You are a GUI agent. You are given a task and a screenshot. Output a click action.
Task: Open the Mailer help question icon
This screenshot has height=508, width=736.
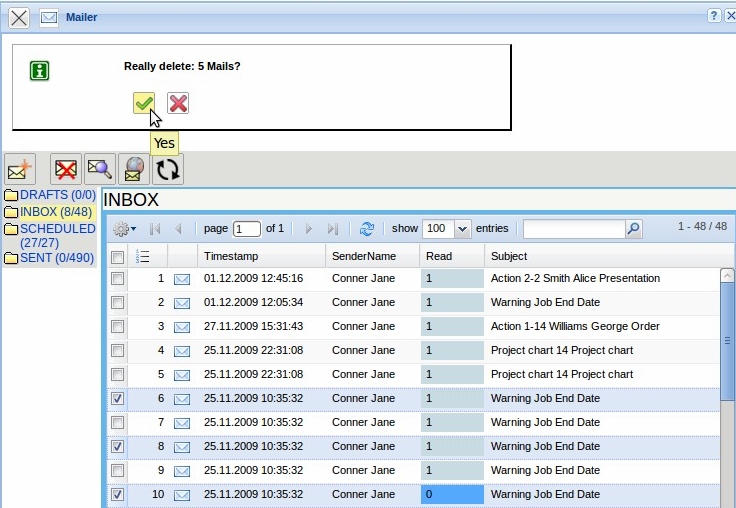(x=714, y=16)
